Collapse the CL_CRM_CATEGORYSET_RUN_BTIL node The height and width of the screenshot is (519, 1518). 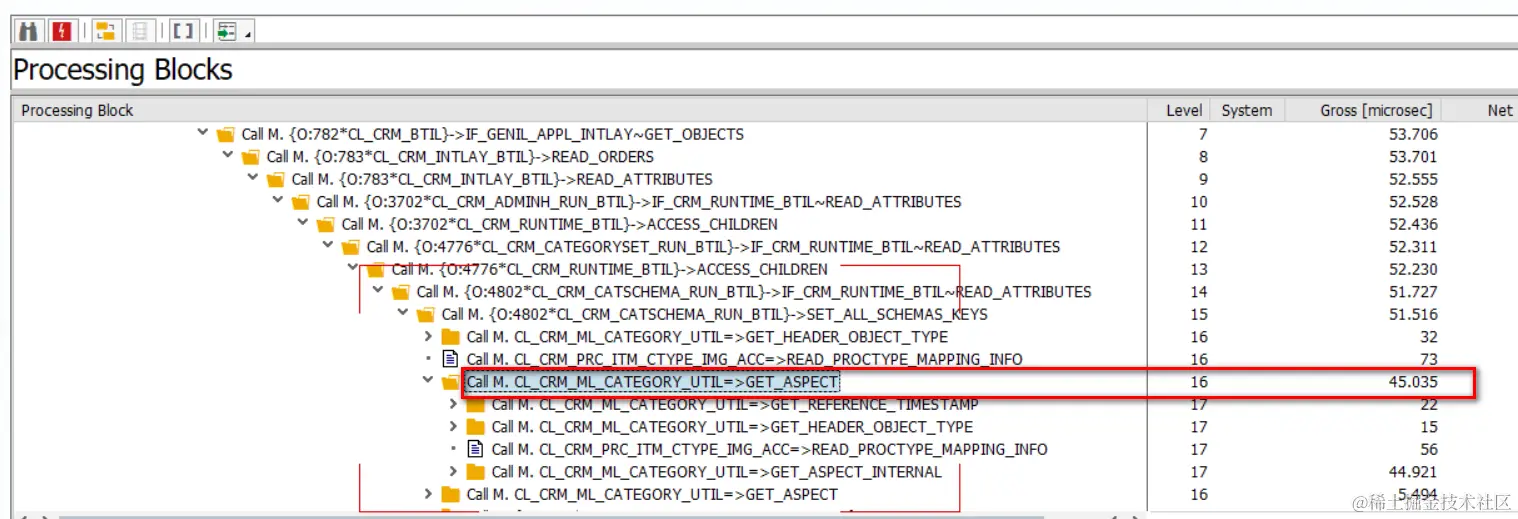(328, 246)
